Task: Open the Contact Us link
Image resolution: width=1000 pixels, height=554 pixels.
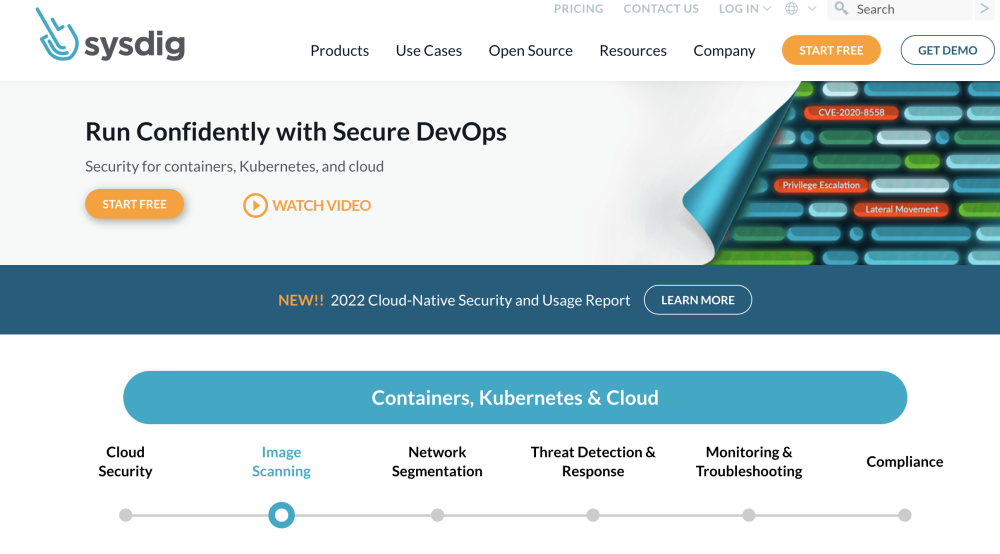Action: click(661, 8)
